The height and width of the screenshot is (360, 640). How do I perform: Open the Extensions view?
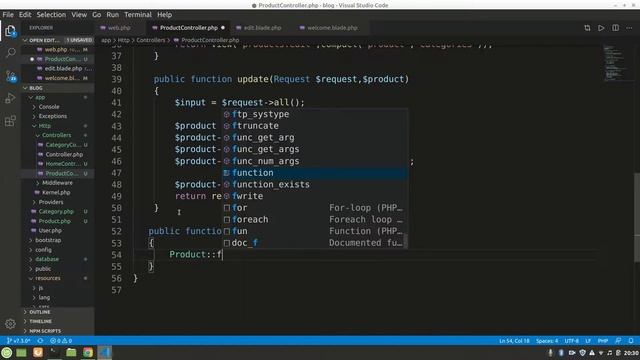(x=10, y=121)
